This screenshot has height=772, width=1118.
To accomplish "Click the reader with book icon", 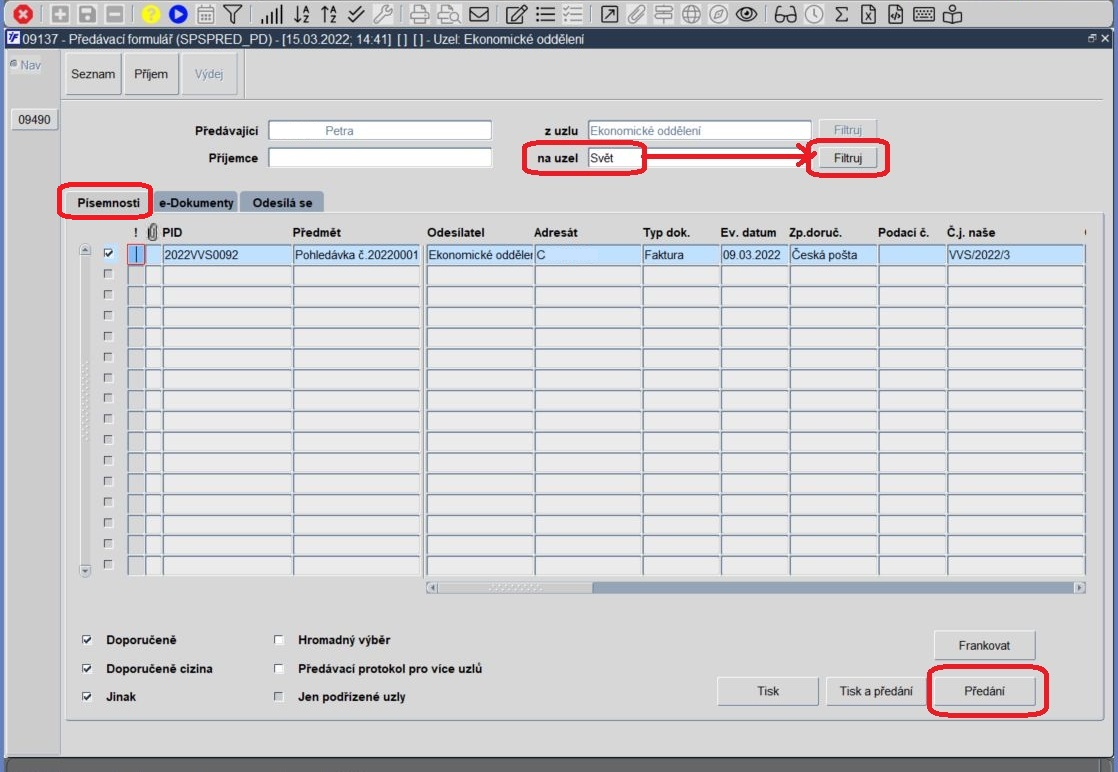I will click(x=952, y=14).
